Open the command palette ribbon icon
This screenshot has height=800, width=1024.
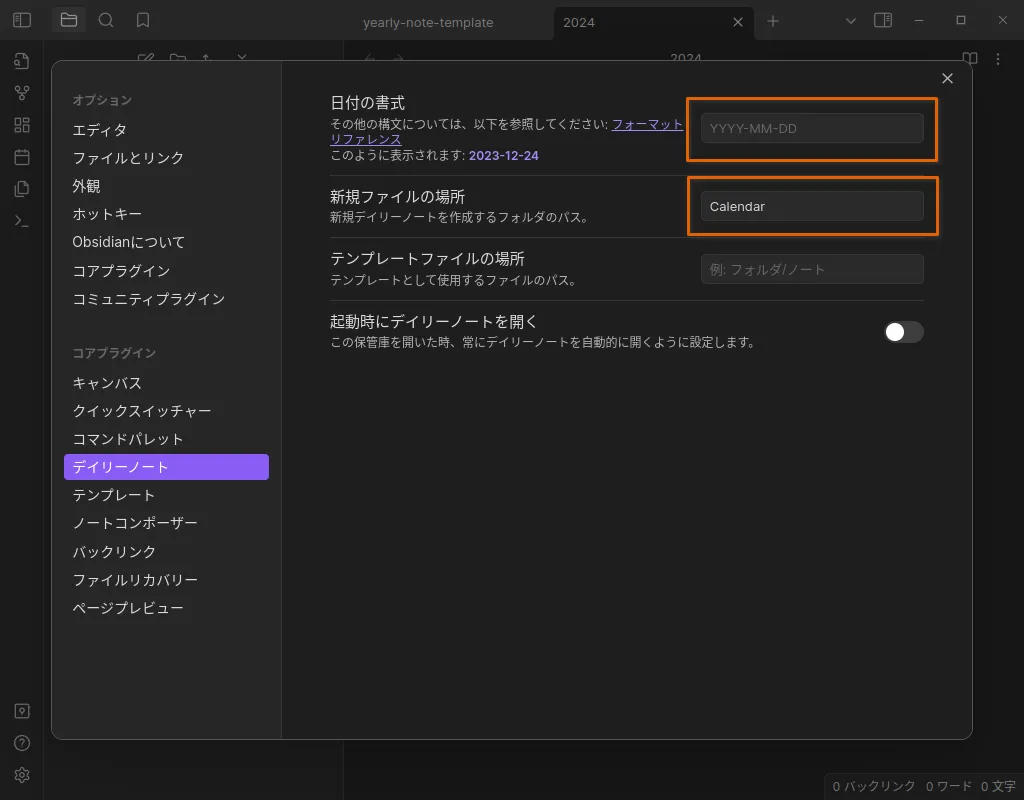click(22, 221)
